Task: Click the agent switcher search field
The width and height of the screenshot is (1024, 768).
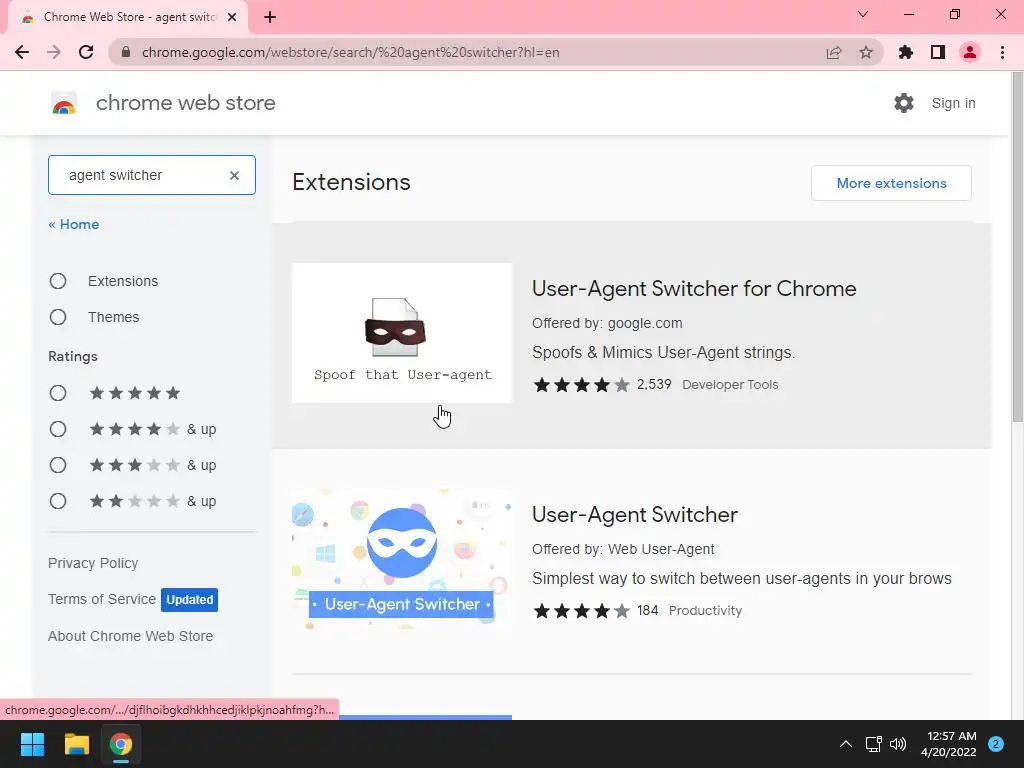Action: click(x=152, y=175)
